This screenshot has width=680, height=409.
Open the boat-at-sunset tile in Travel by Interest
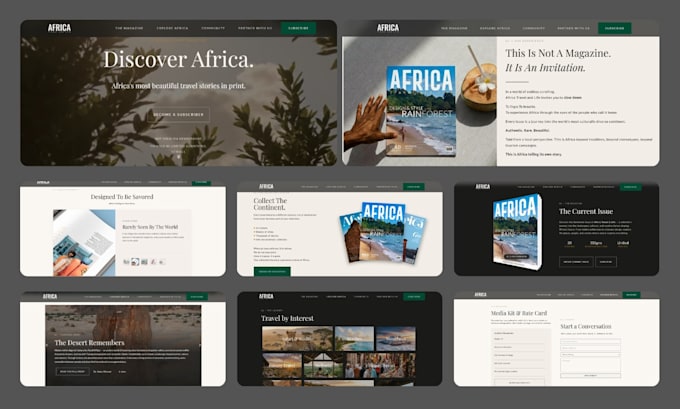pos(396,339)
